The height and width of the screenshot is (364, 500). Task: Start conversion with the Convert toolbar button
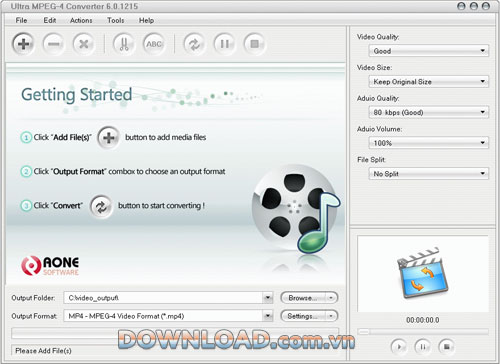point(194,44)
